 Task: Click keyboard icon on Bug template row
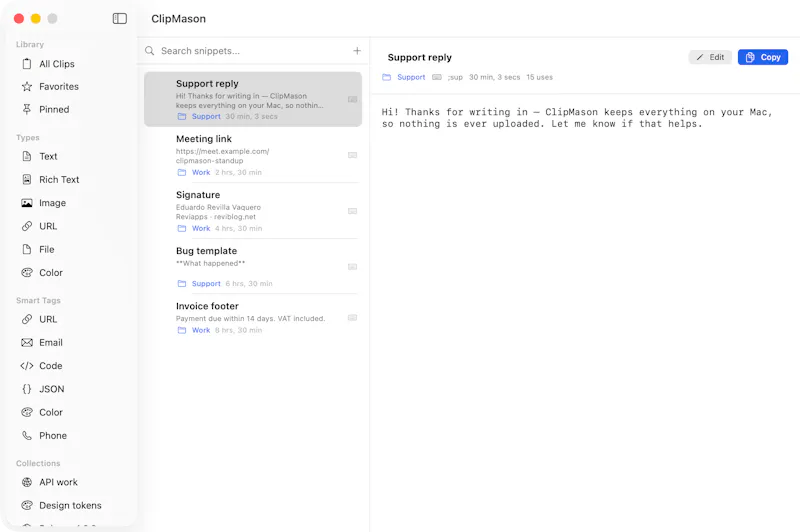[352, 267]
